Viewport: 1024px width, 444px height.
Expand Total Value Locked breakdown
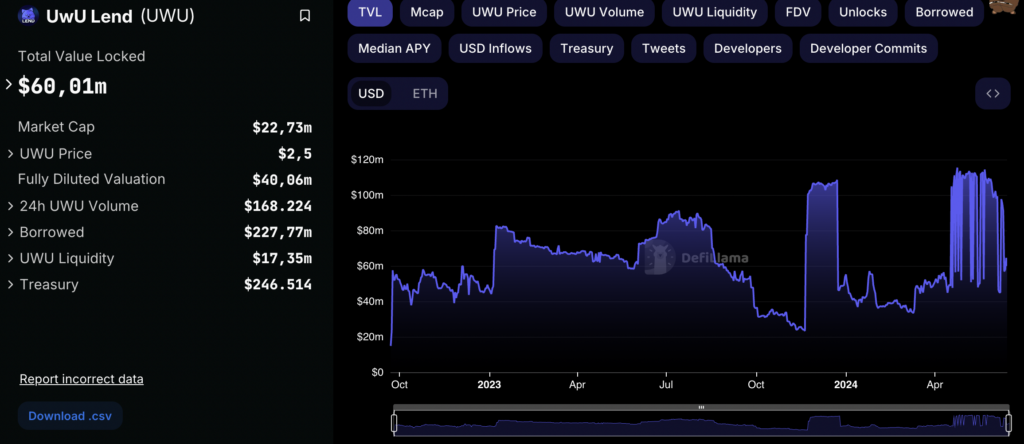click(9, 84)
